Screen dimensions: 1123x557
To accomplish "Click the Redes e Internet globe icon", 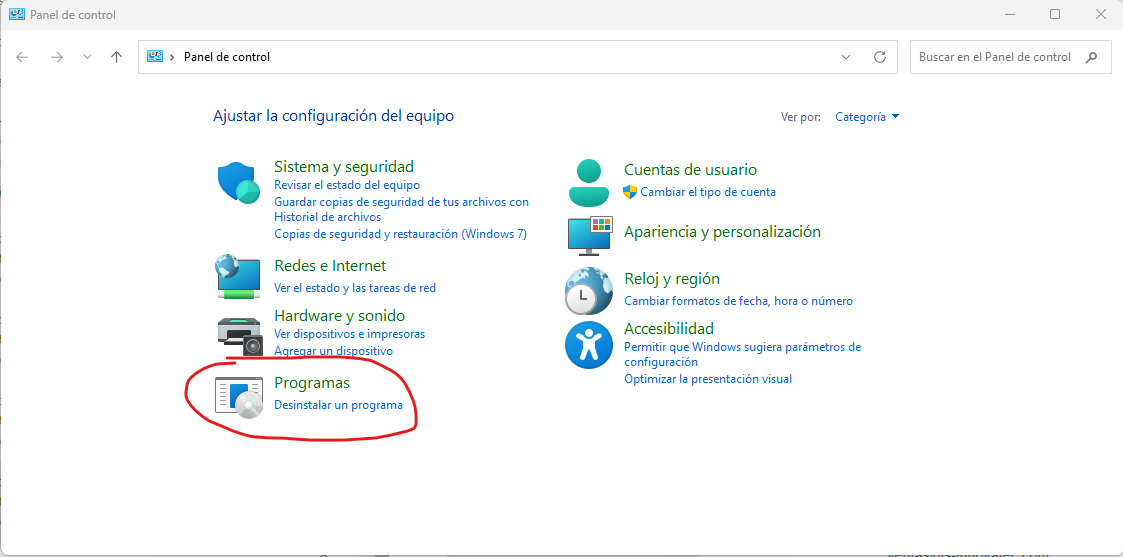I will (238, 276).
